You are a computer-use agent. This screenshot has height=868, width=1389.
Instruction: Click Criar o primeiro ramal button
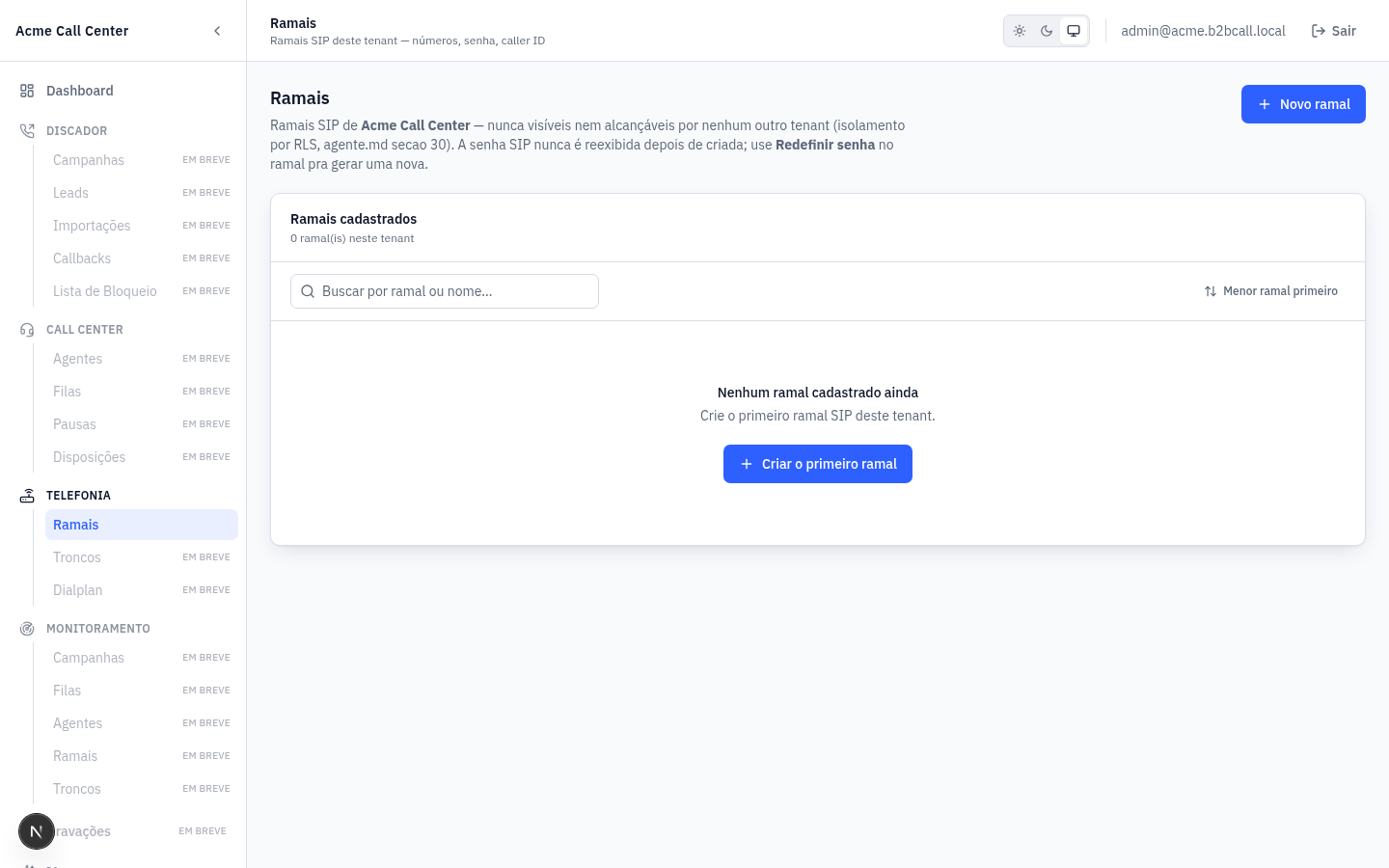pyautogui.click(x=818, y=464)
